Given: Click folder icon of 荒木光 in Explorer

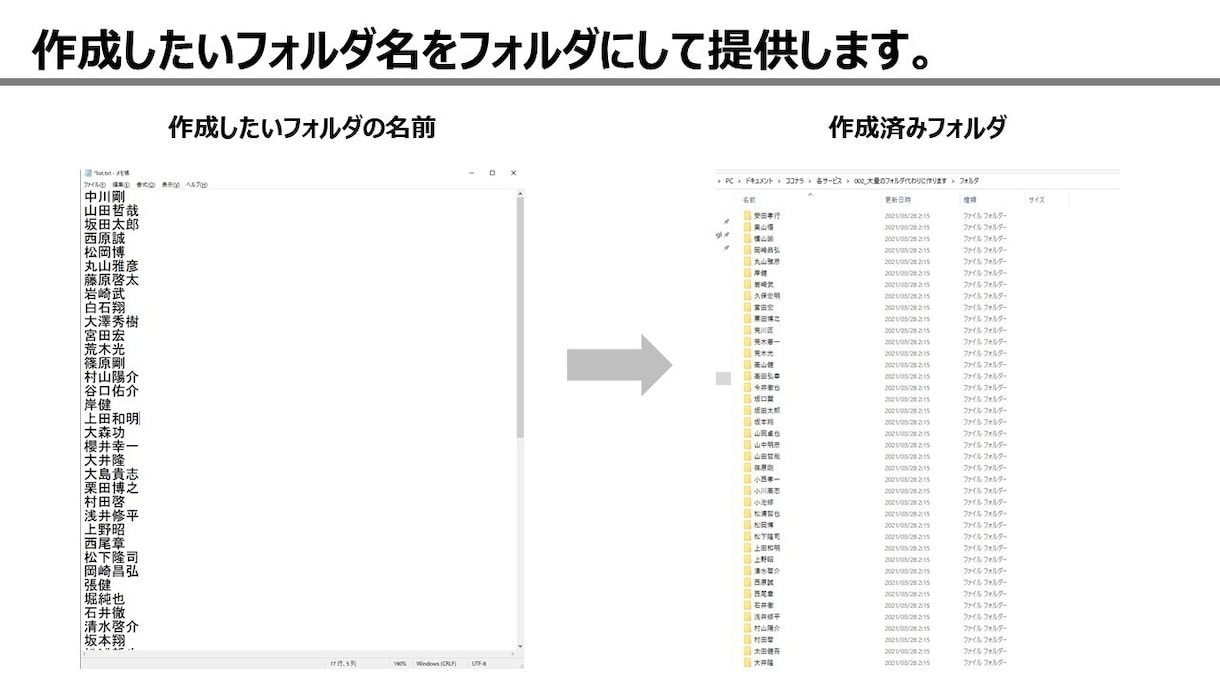Looking at the screenshot, I should tap(747, 353).
